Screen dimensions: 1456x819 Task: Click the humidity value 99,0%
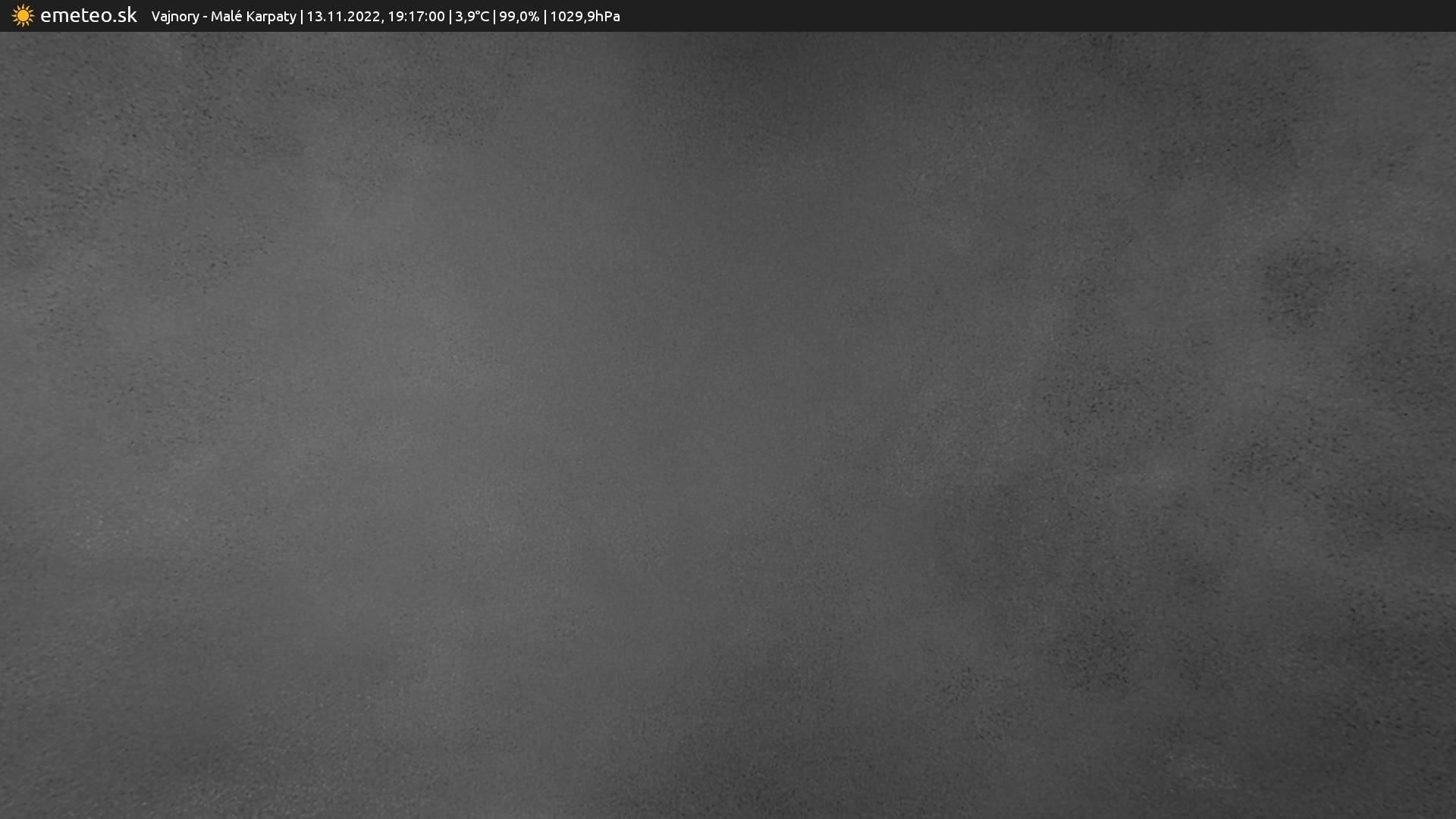click(519, 17)
